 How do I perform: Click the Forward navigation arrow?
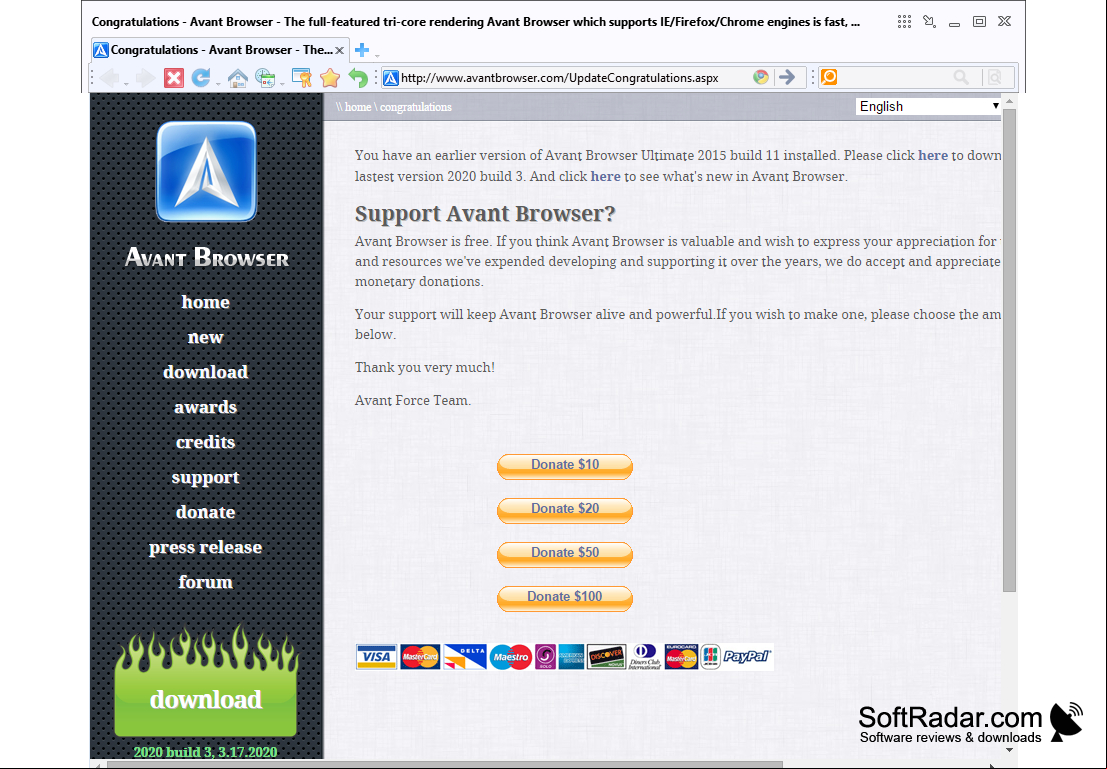[145, 78]
